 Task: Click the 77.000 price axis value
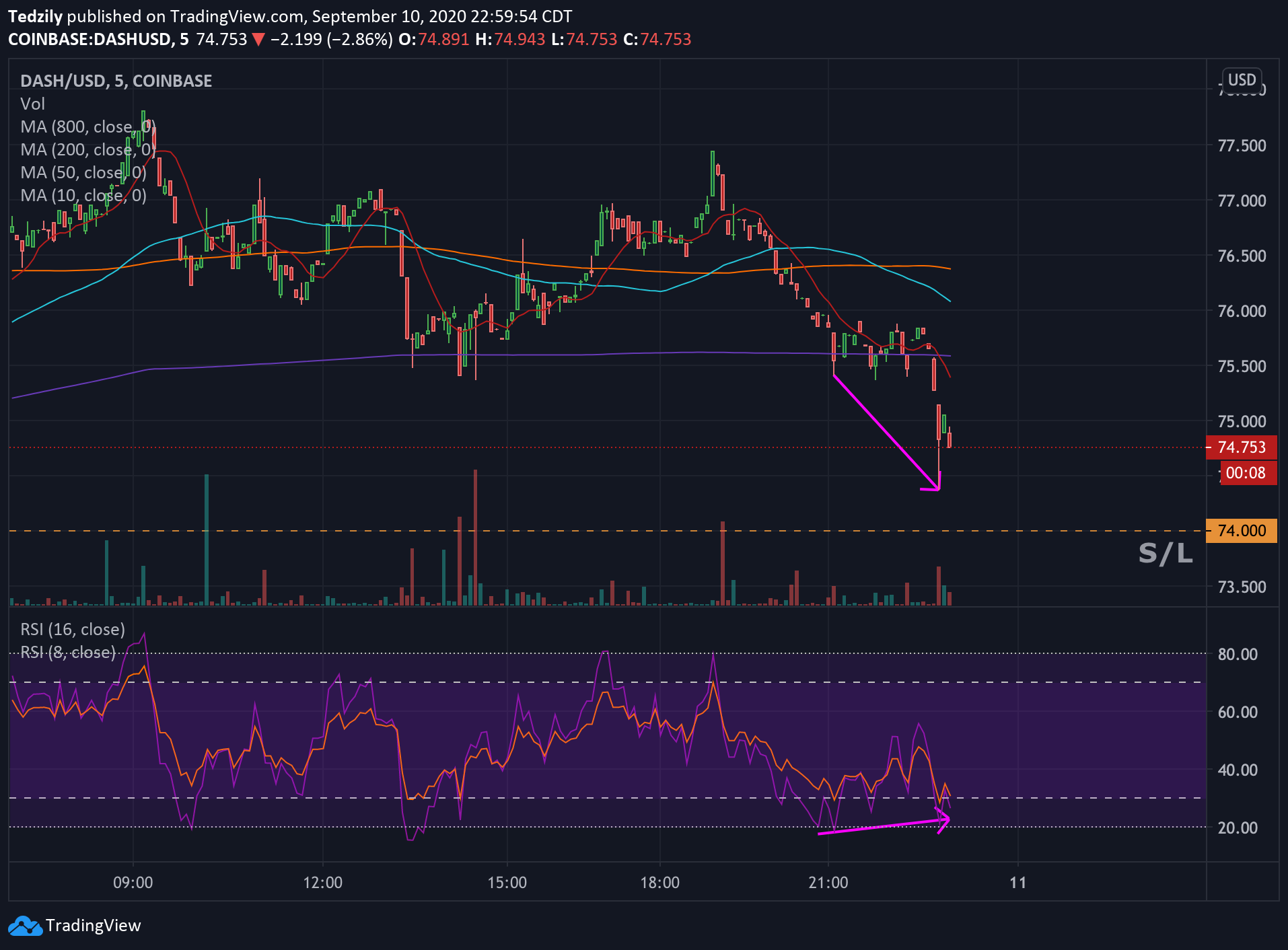pos(1242,201)
